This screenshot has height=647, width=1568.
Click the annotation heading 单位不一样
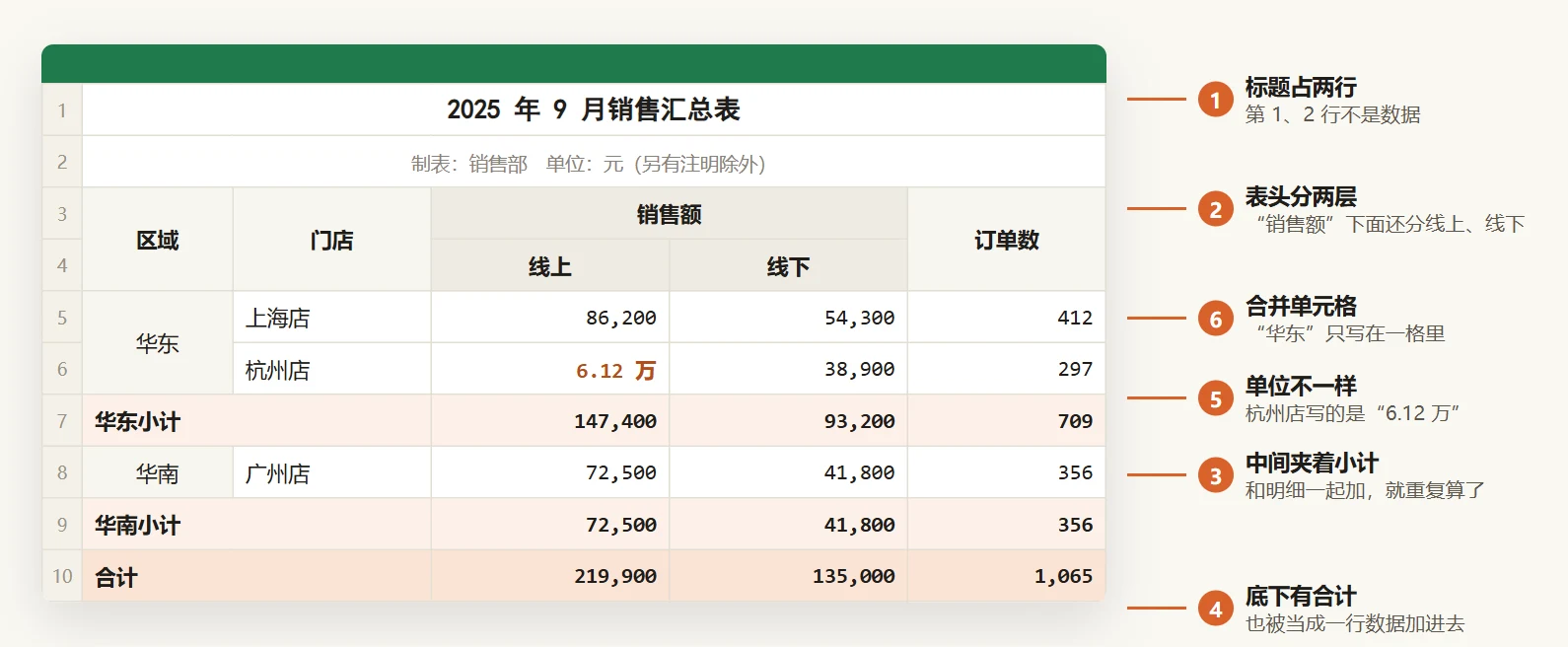pyautogui.click(x=1301, y=386)
